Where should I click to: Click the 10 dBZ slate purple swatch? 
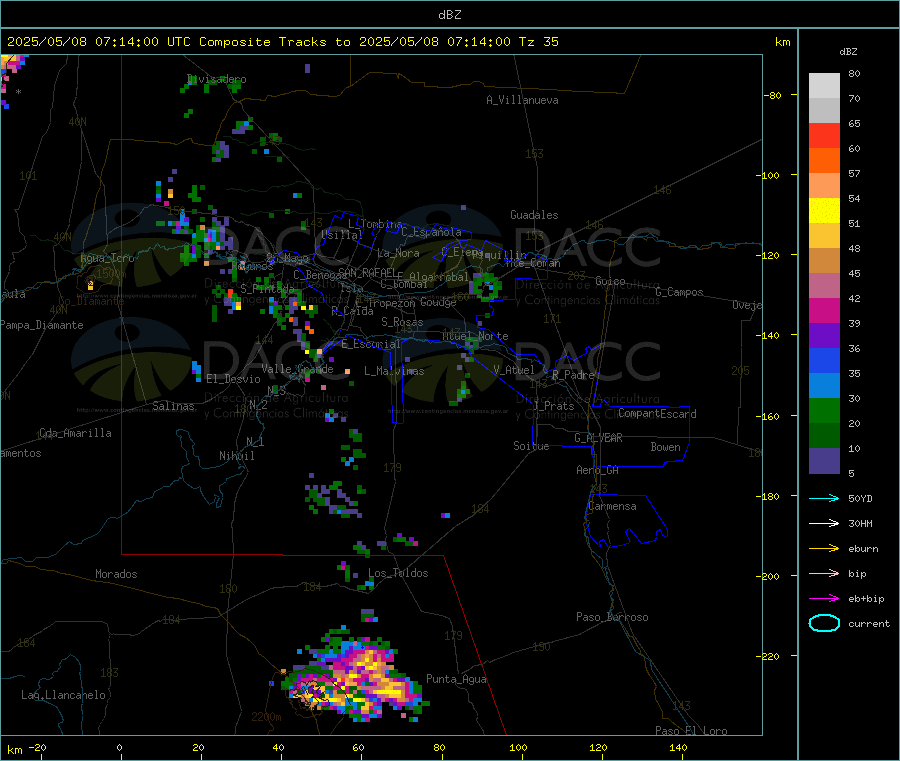tap(824, 461)
